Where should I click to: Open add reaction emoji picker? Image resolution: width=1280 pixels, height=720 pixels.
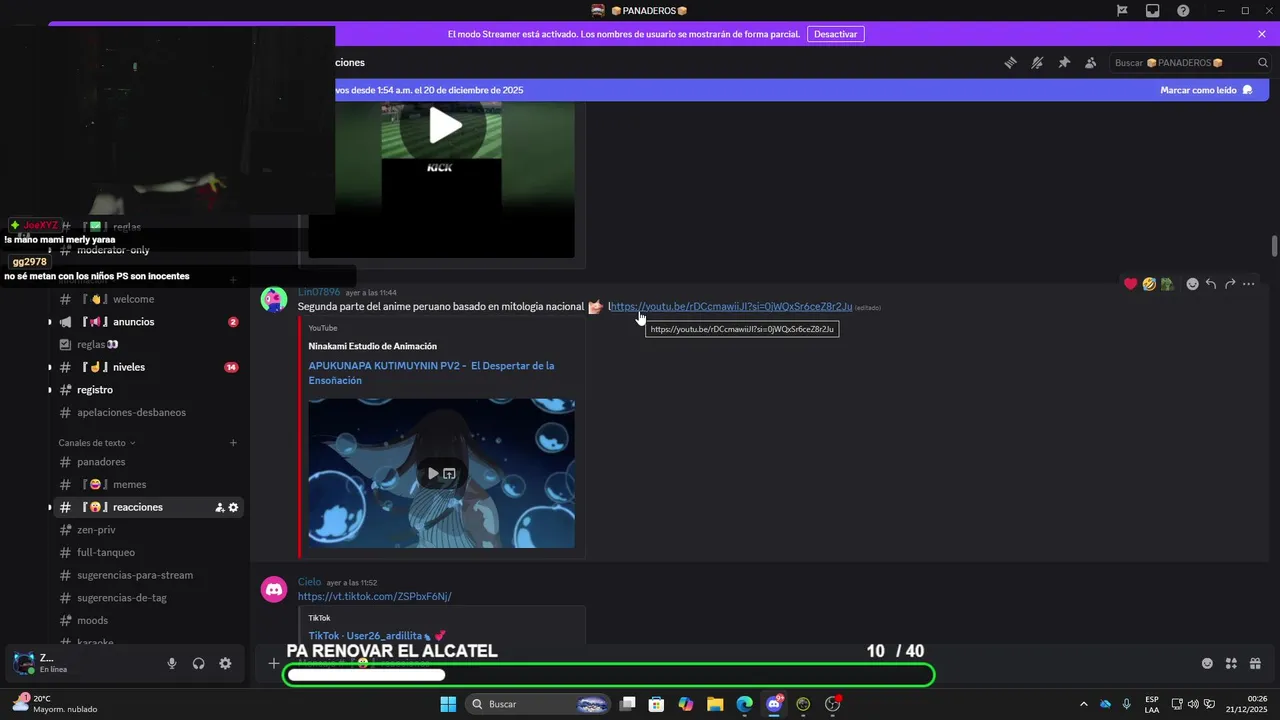1192,284
